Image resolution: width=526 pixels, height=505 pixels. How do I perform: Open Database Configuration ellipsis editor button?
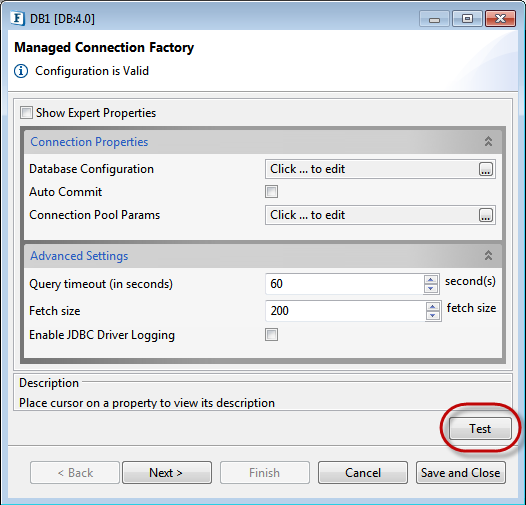tap(486, 169)
